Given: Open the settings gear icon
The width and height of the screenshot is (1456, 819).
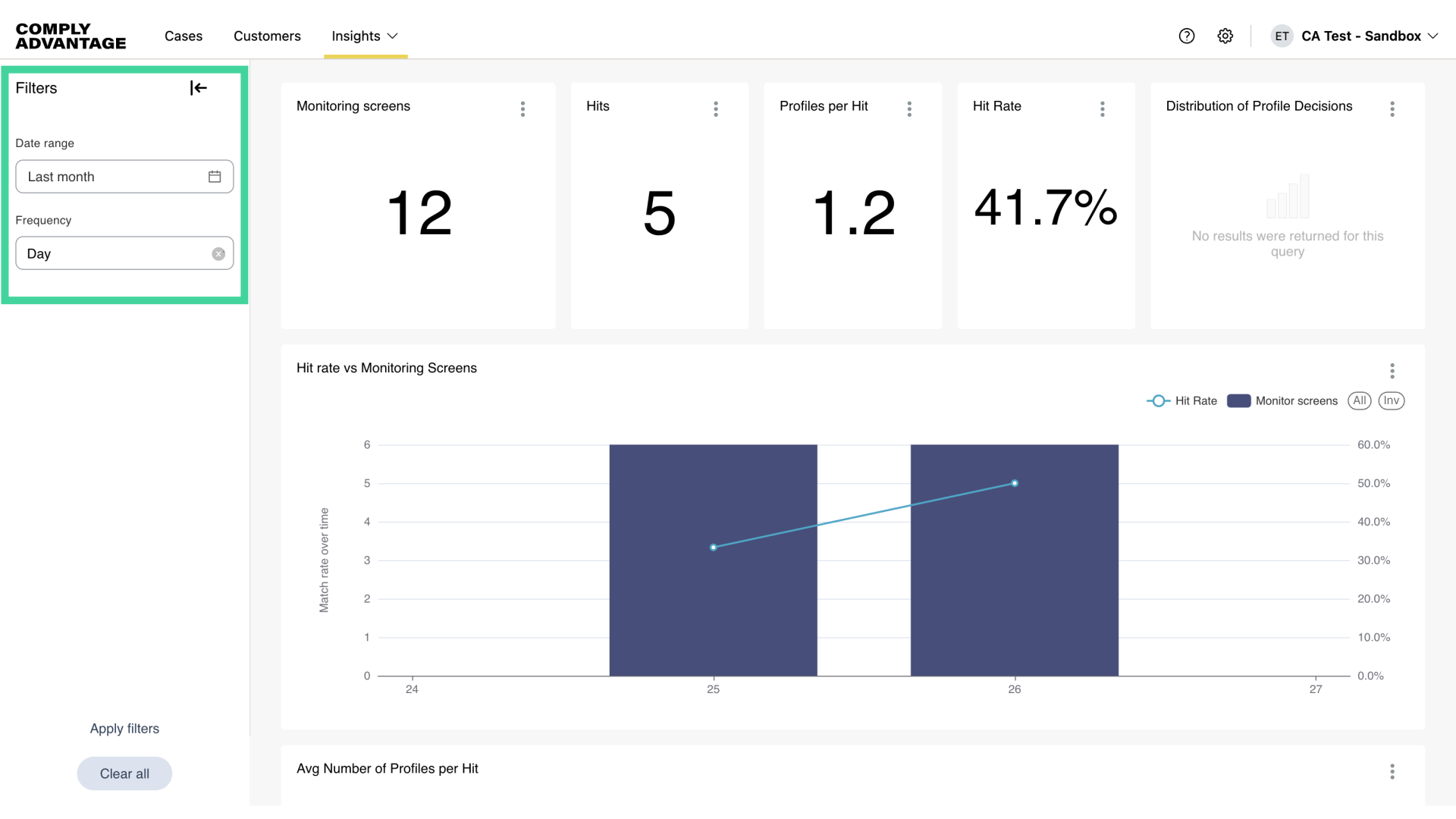Looking at the screenshot, I should point(1225,36).
